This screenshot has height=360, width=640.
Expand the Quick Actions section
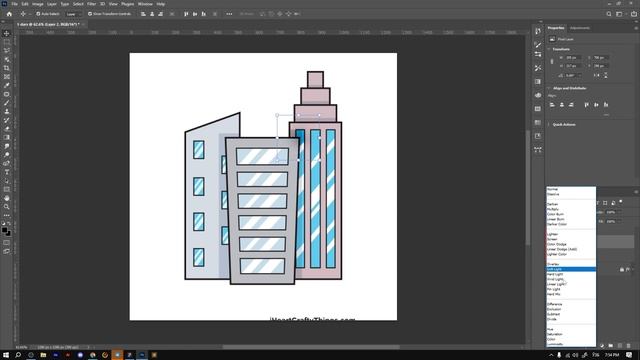549,124
